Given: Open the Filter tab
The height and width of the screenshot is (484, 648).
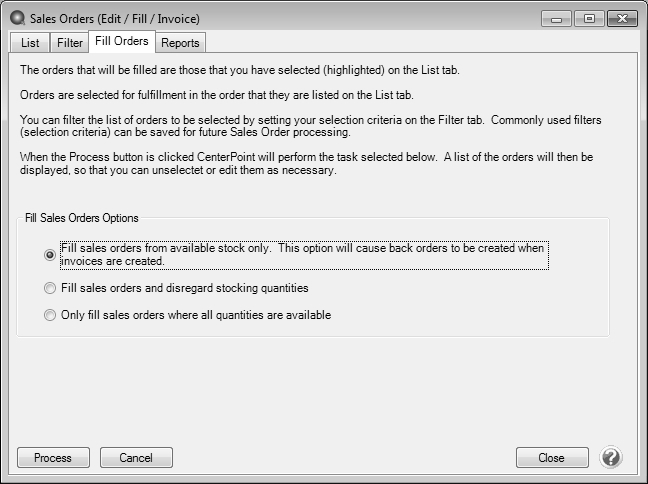Looking at the screenshot, I should click(69, 43).
